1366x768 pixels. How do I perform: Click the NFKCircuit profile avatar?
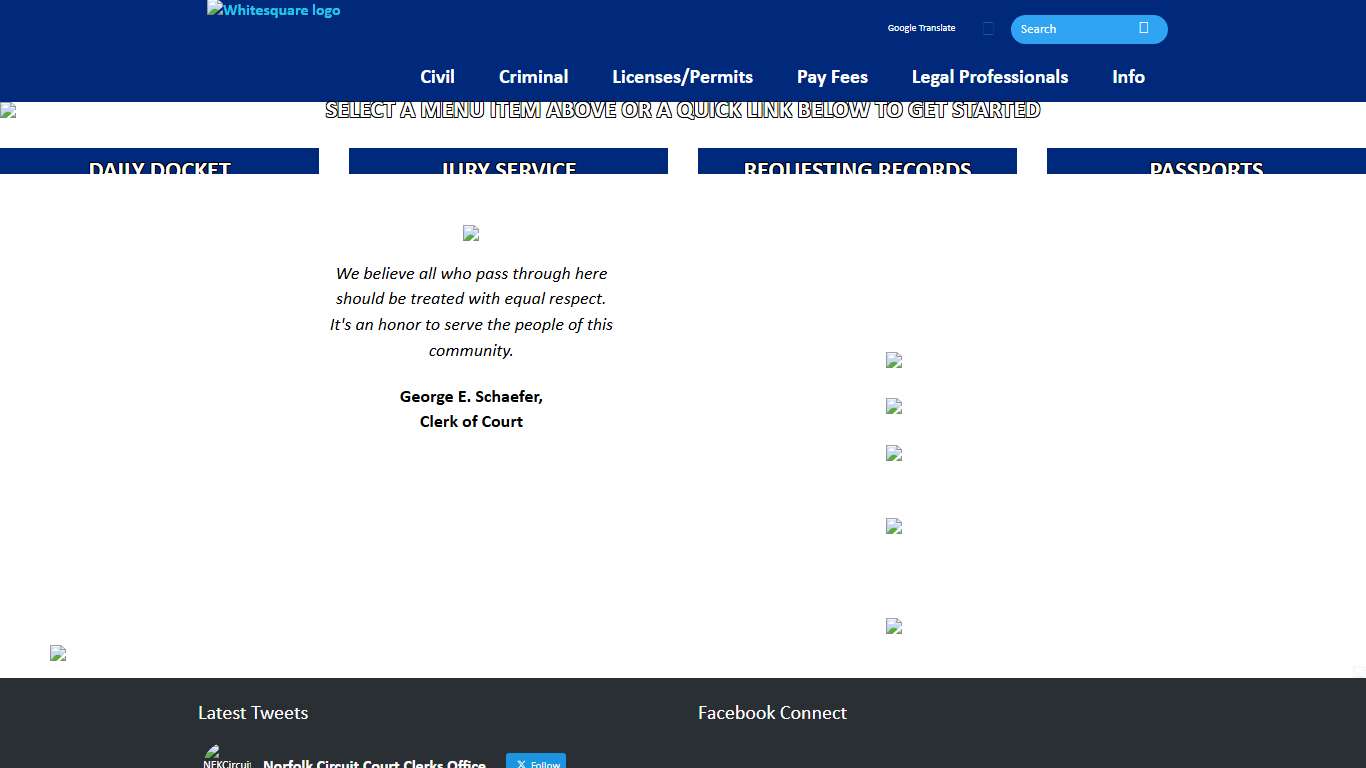click(227, 758)
